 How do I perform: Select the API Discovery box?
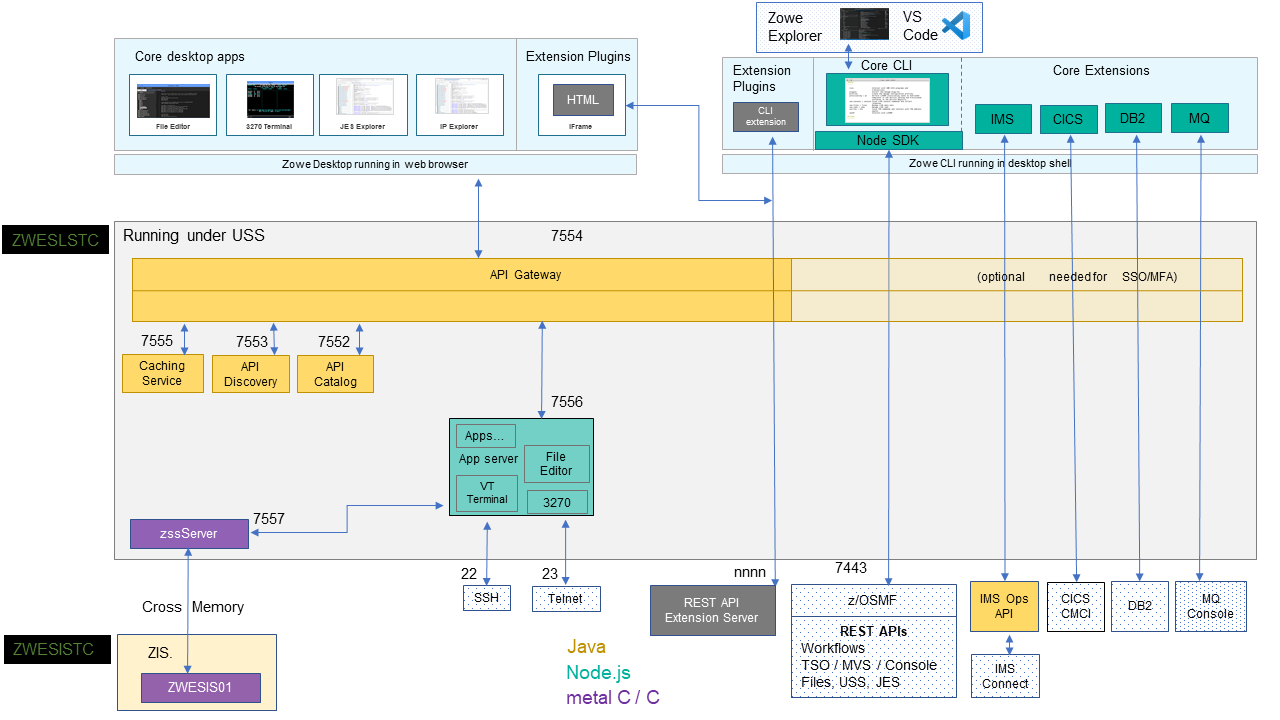pyautogui.click(x=250, y=374)
